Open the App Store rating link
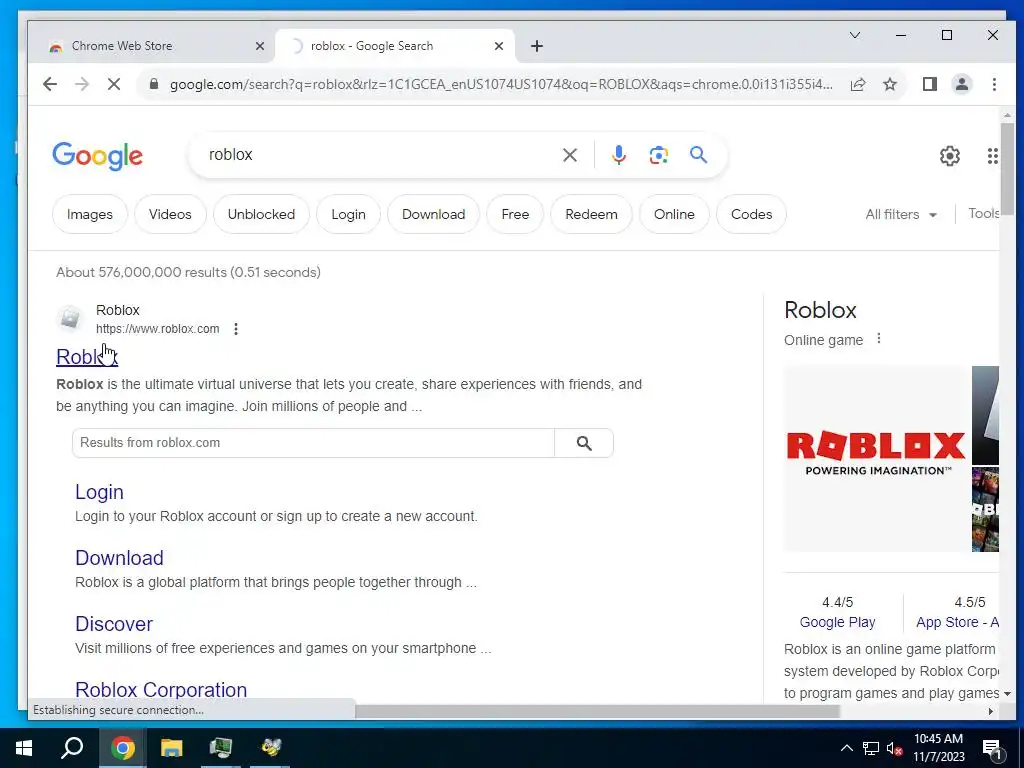This screenshot has width=1024, height=768. (x=957, y=622)
